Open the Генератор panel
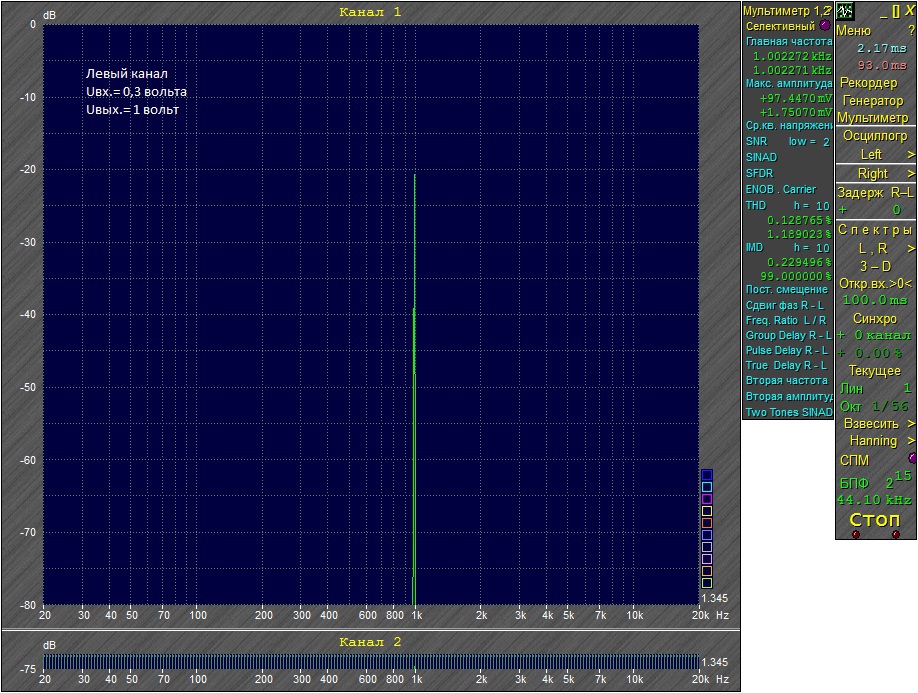 pyautogui.click(x=872, y=101)
